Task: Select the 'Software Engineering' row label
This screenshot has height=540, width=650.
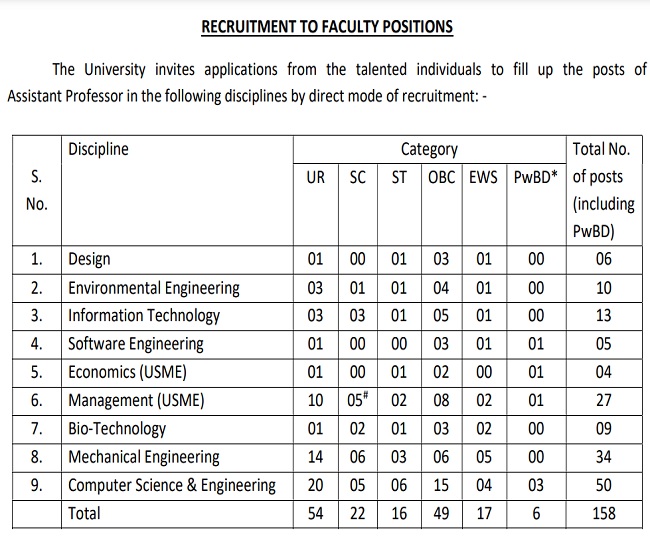Action: [135, 344]
